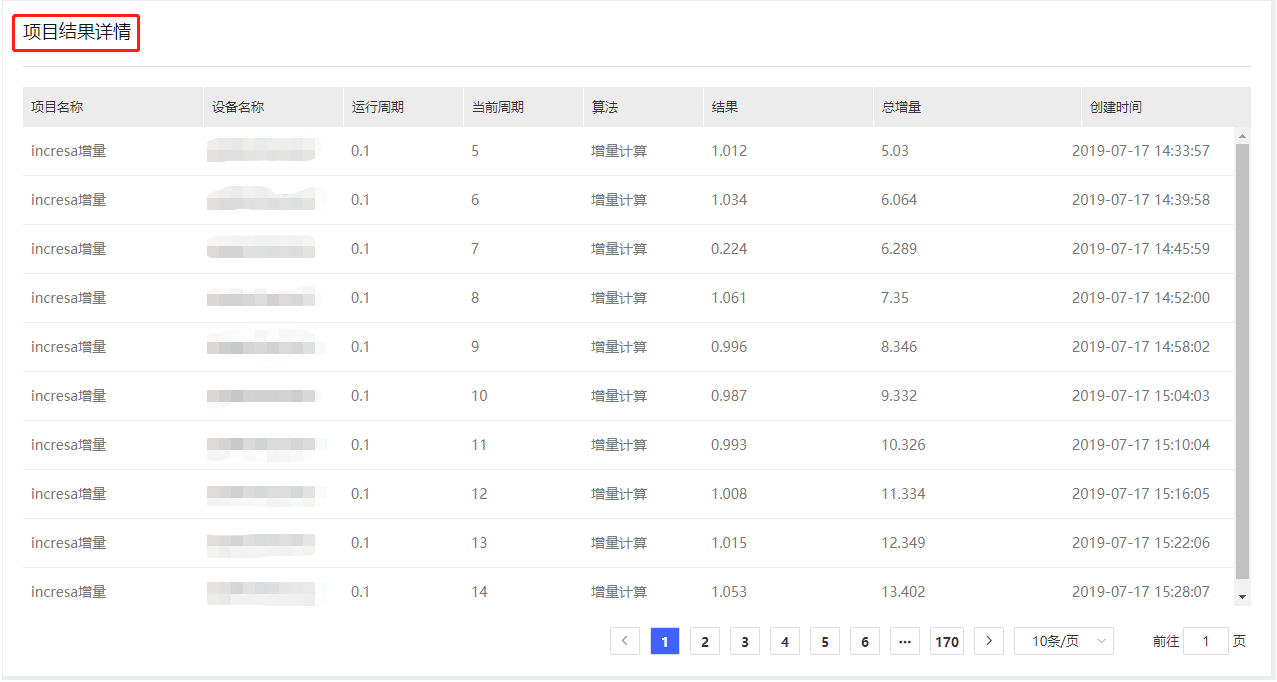1277x682 pixels.
Task: Jump to last page 170
Action: coord(947,641)
